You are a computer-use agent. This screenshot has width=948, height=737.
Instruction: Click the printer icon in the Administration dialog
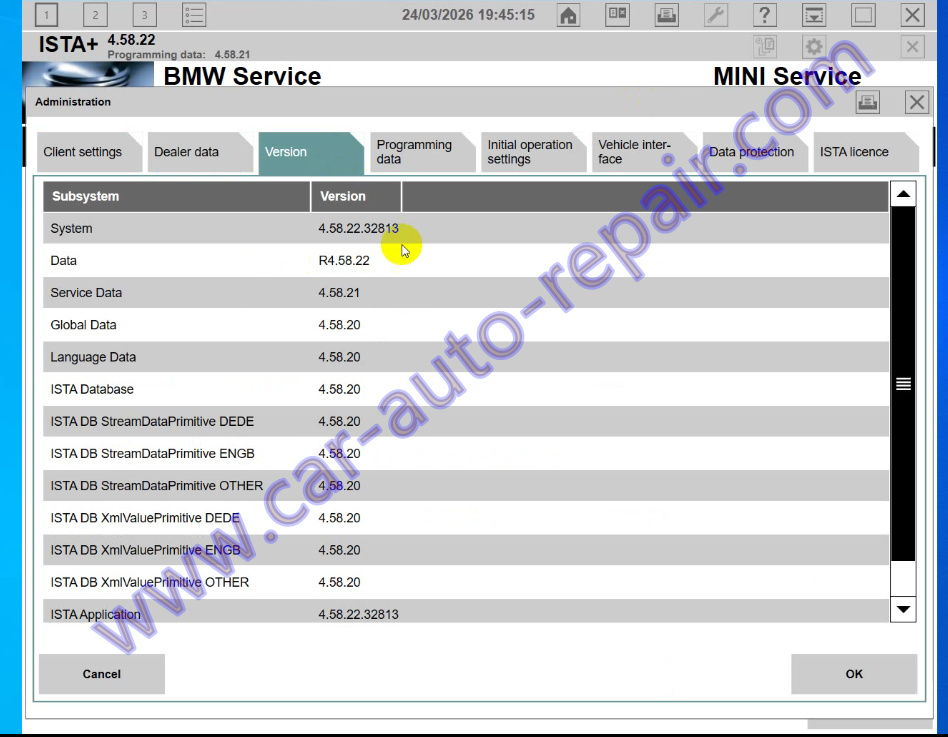tap(867, 101)
